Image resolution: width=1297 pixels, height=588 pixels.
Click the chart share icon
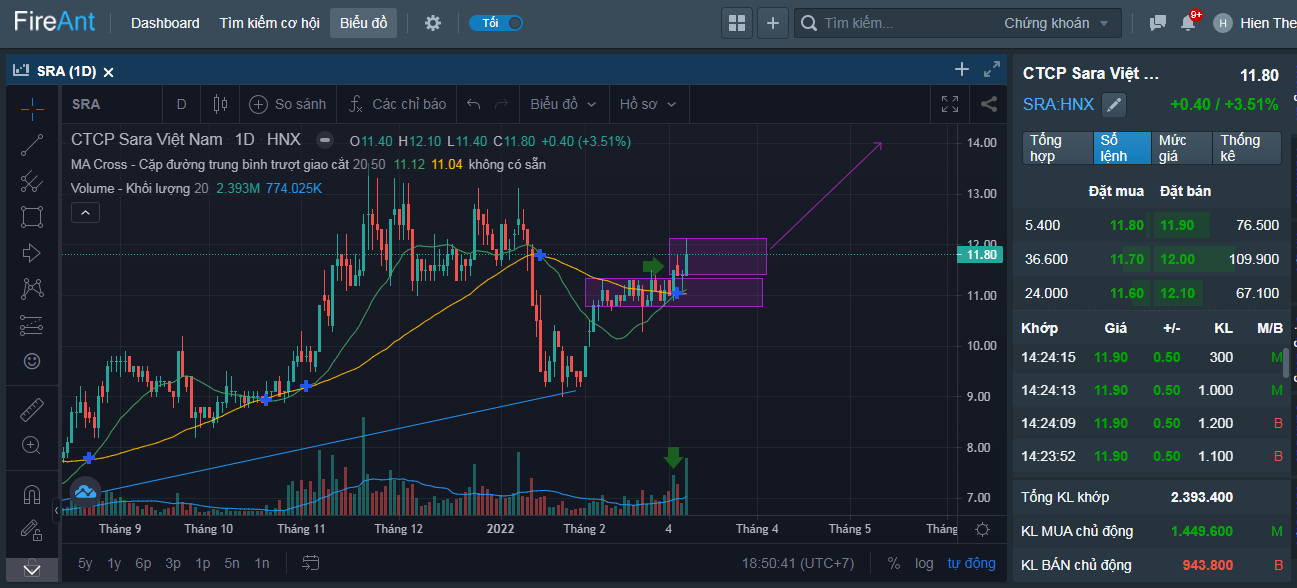[988, 104]
